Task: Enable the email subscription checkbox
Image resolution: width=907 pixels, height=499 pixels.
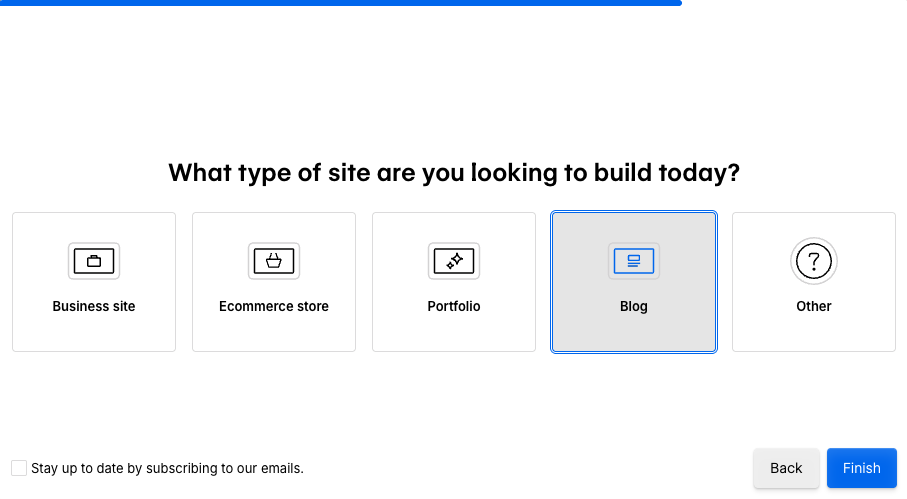Action: (x=19, y=468)
